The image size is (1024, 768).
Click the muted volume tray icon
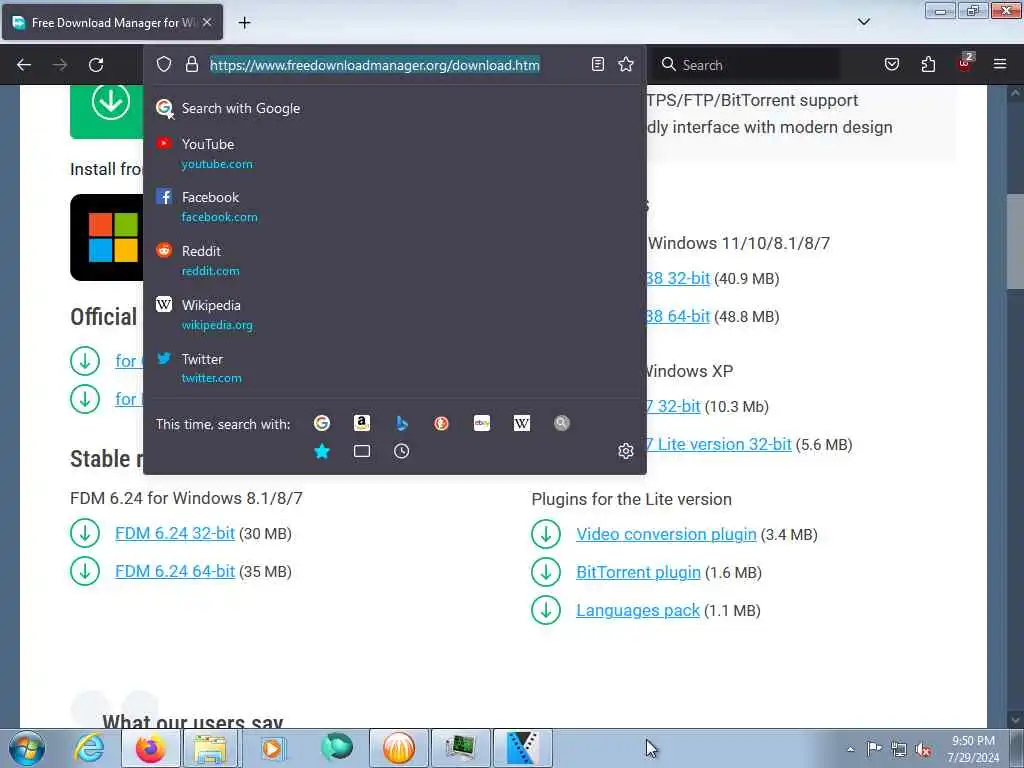tap(923, 750)
